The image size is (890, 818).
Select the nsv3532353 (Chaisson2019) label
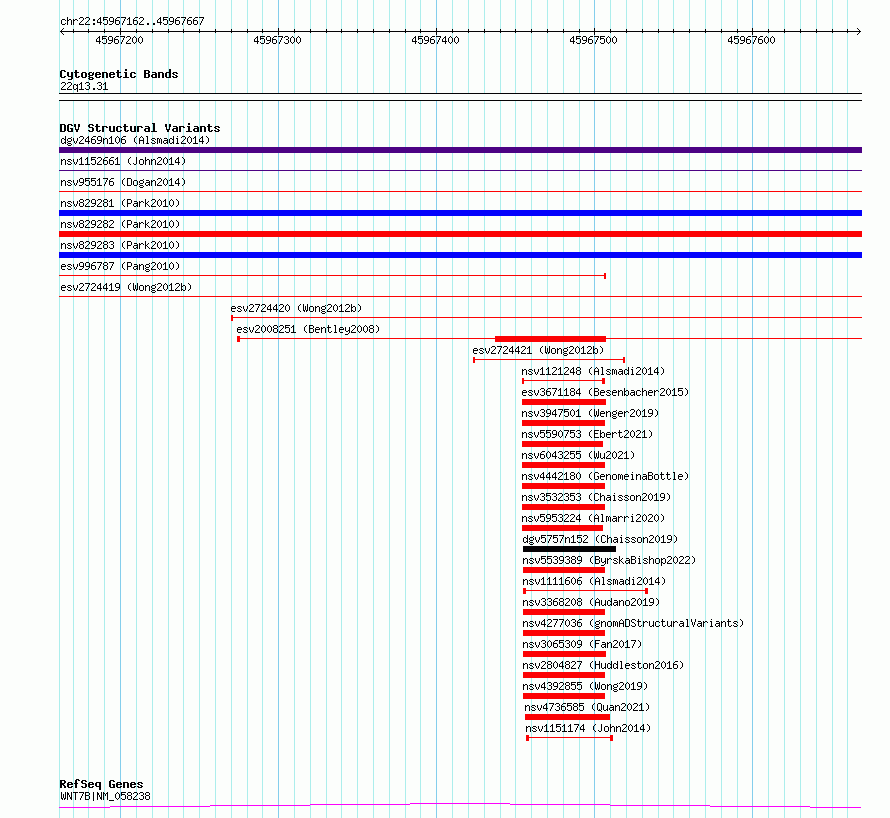[596, 497]
